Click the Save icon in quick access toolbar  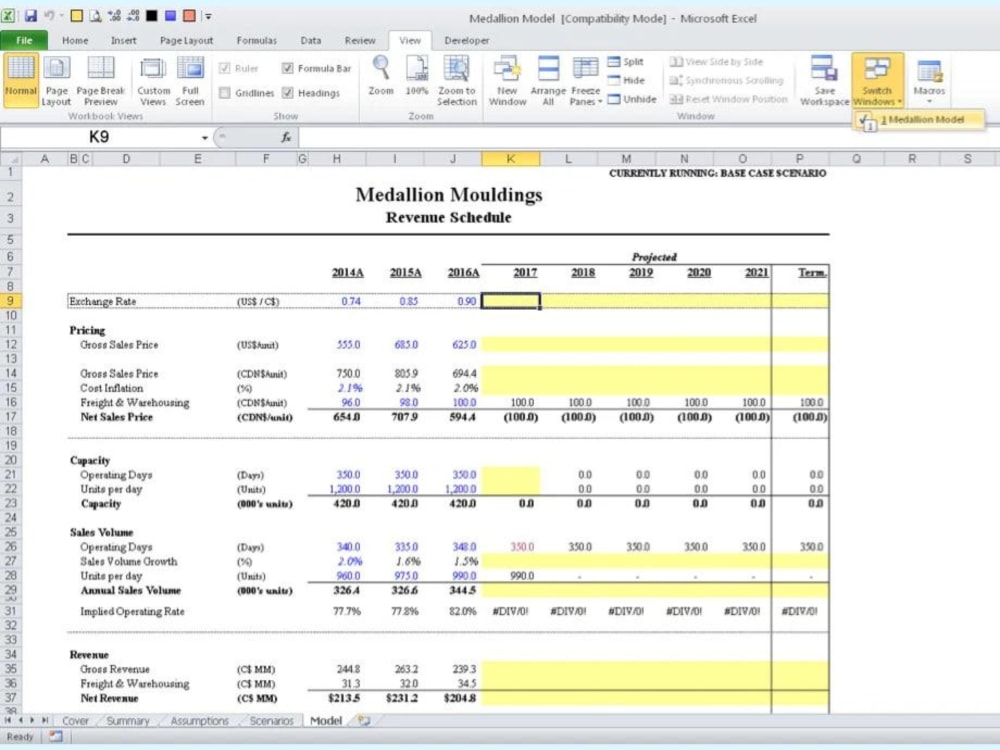point(30,15)
